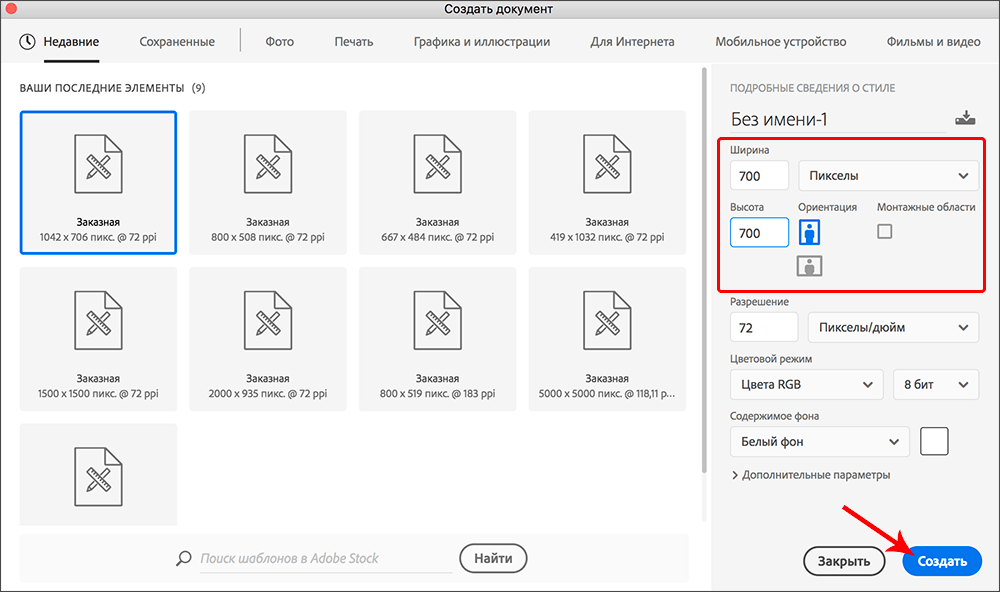Click the white background color swatch
Viewport: 1000px width, 592px height.
pyautogui.click(x=934, y=441)
